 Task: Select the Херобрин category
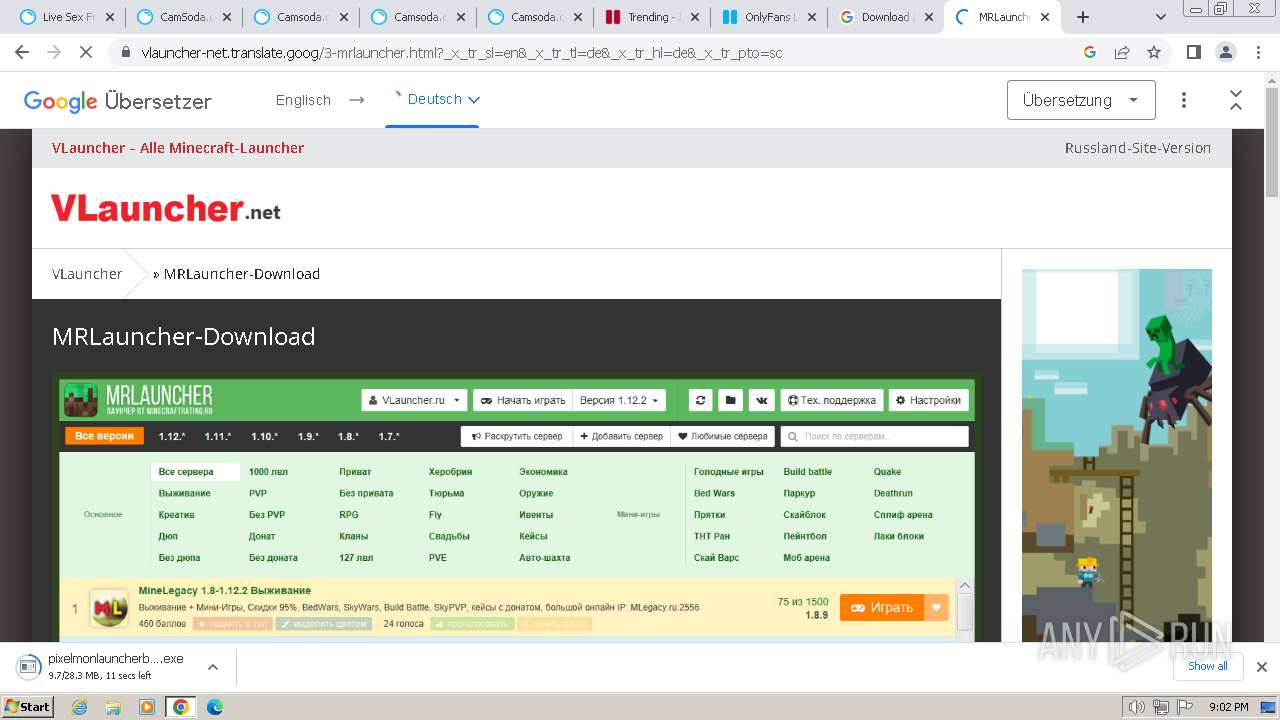(x=450, y=472)
